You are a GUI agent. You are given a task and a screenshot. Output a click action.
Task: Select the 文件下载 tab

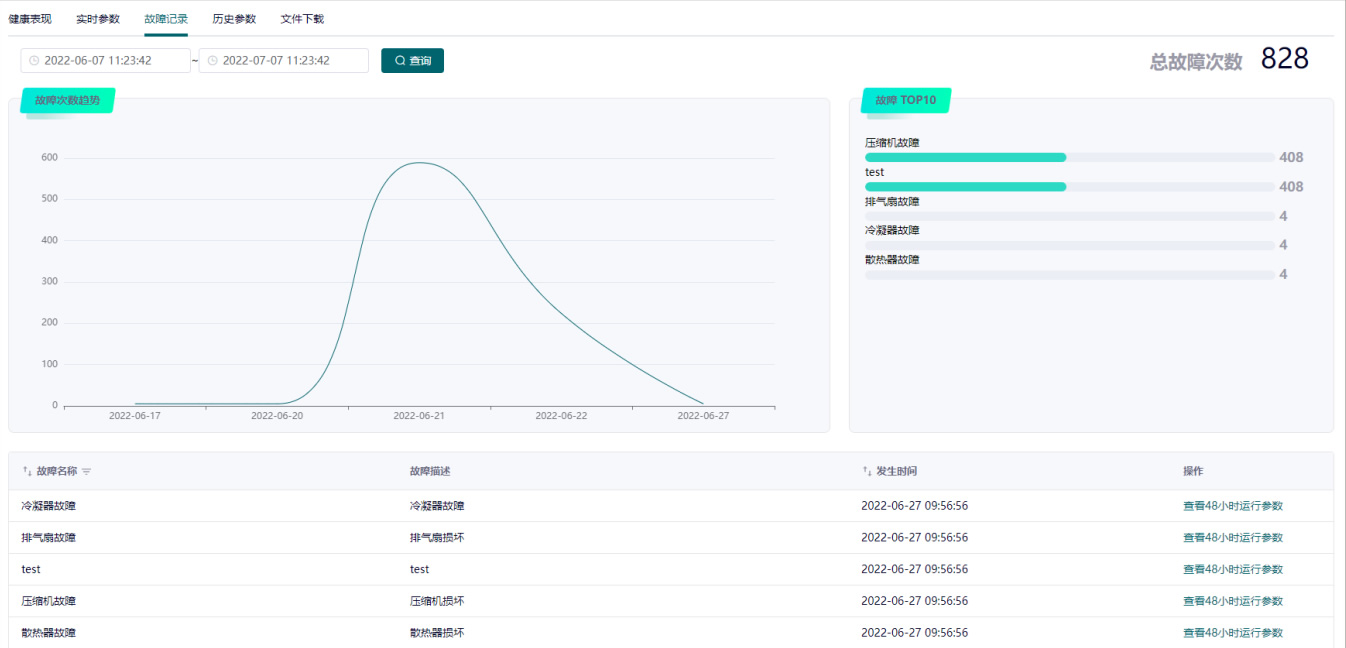click(302, 19)
